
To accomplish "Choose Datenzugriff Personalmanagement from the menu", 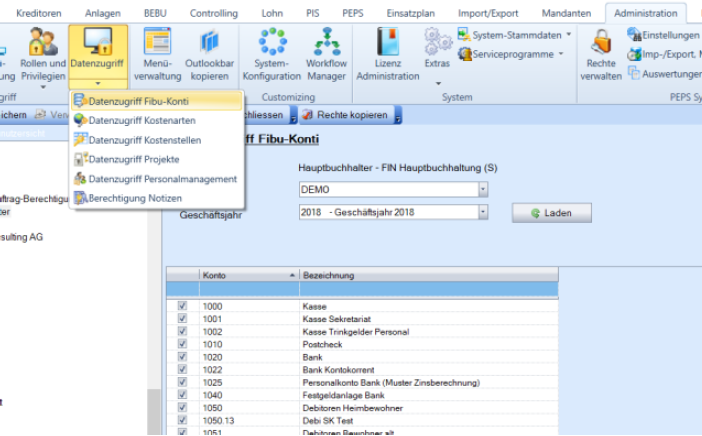I will pos(162,179).
